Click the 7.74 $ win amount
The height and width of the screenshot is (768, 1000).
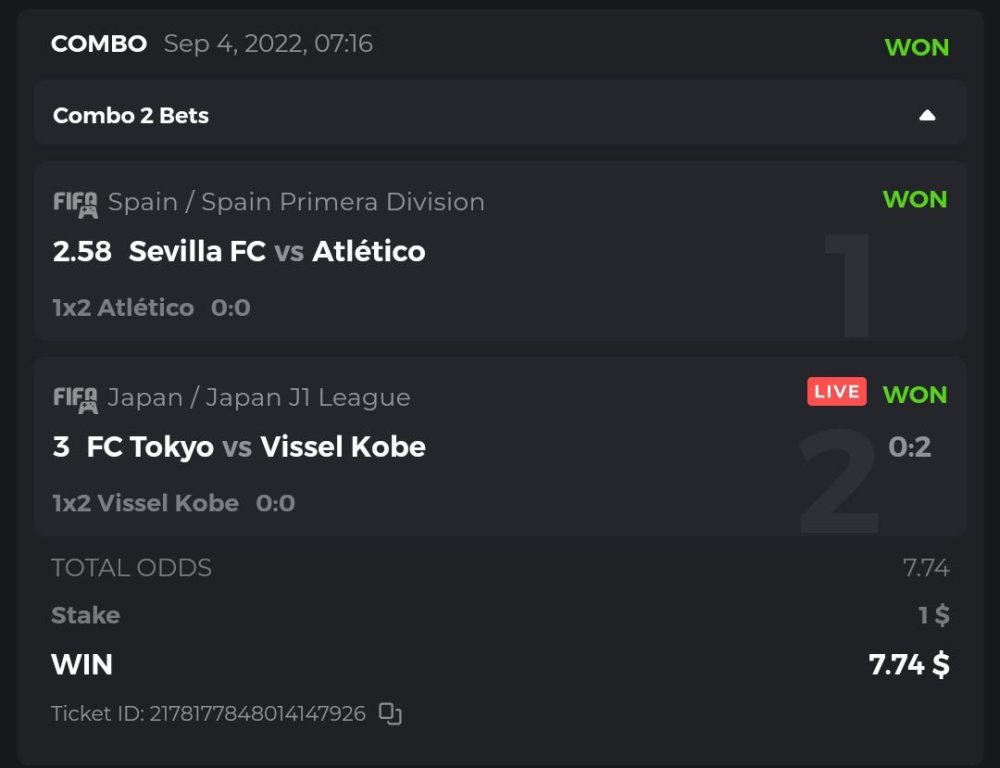coord(909,665)
